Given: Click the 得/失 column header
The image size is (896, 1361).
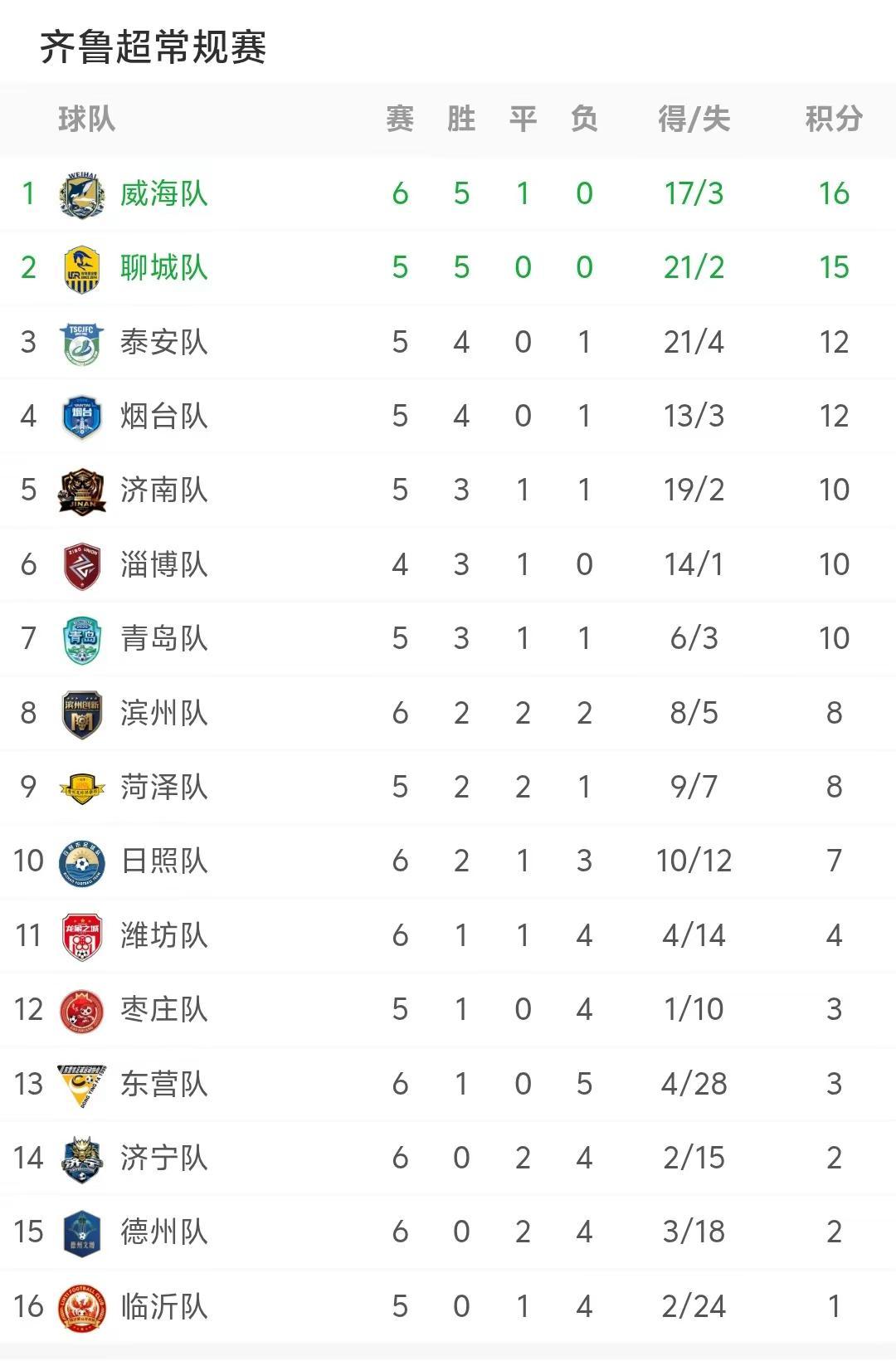Looking at the screenshot, I should [x=694, y=119].
